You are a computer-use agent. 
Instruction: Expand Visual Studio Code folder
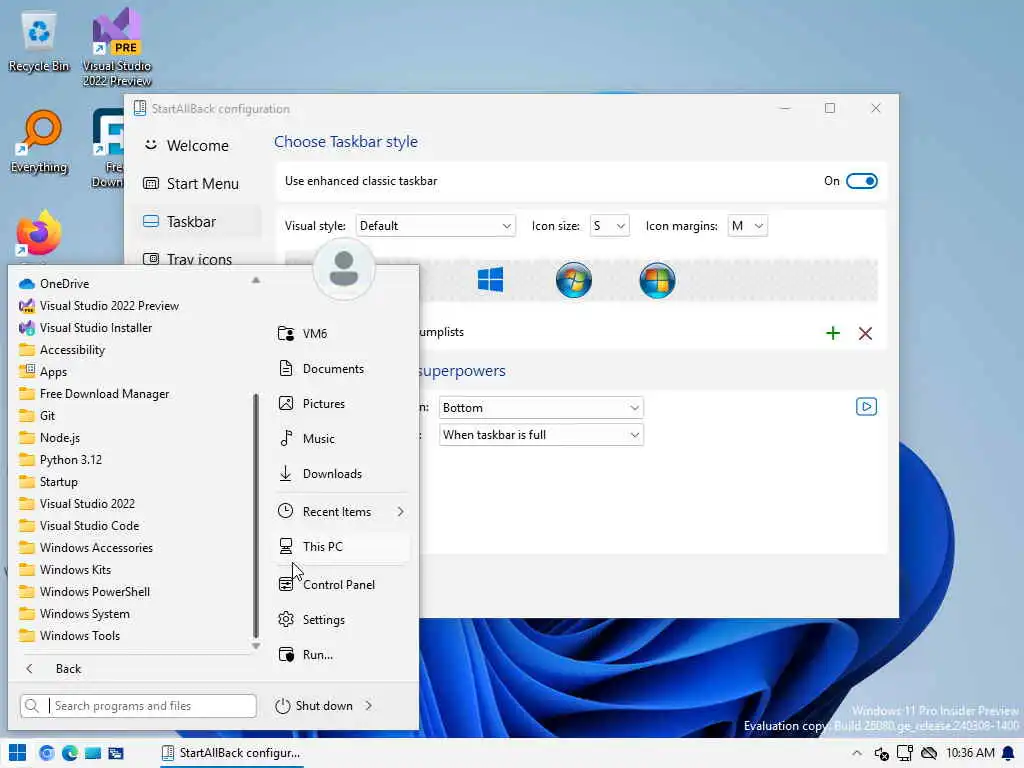coord(80,526)
